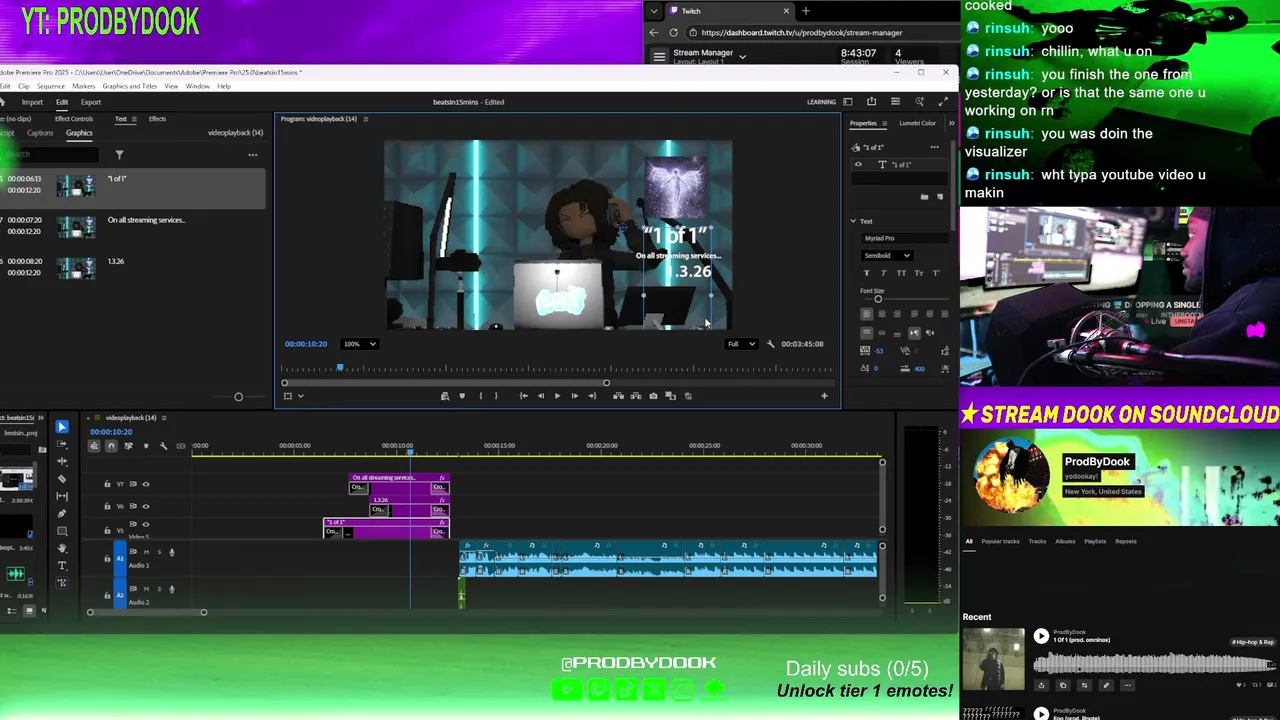The image size is (1280, 720).
Task: Add marker in the timeline panel
Action: tap(146, 446)
